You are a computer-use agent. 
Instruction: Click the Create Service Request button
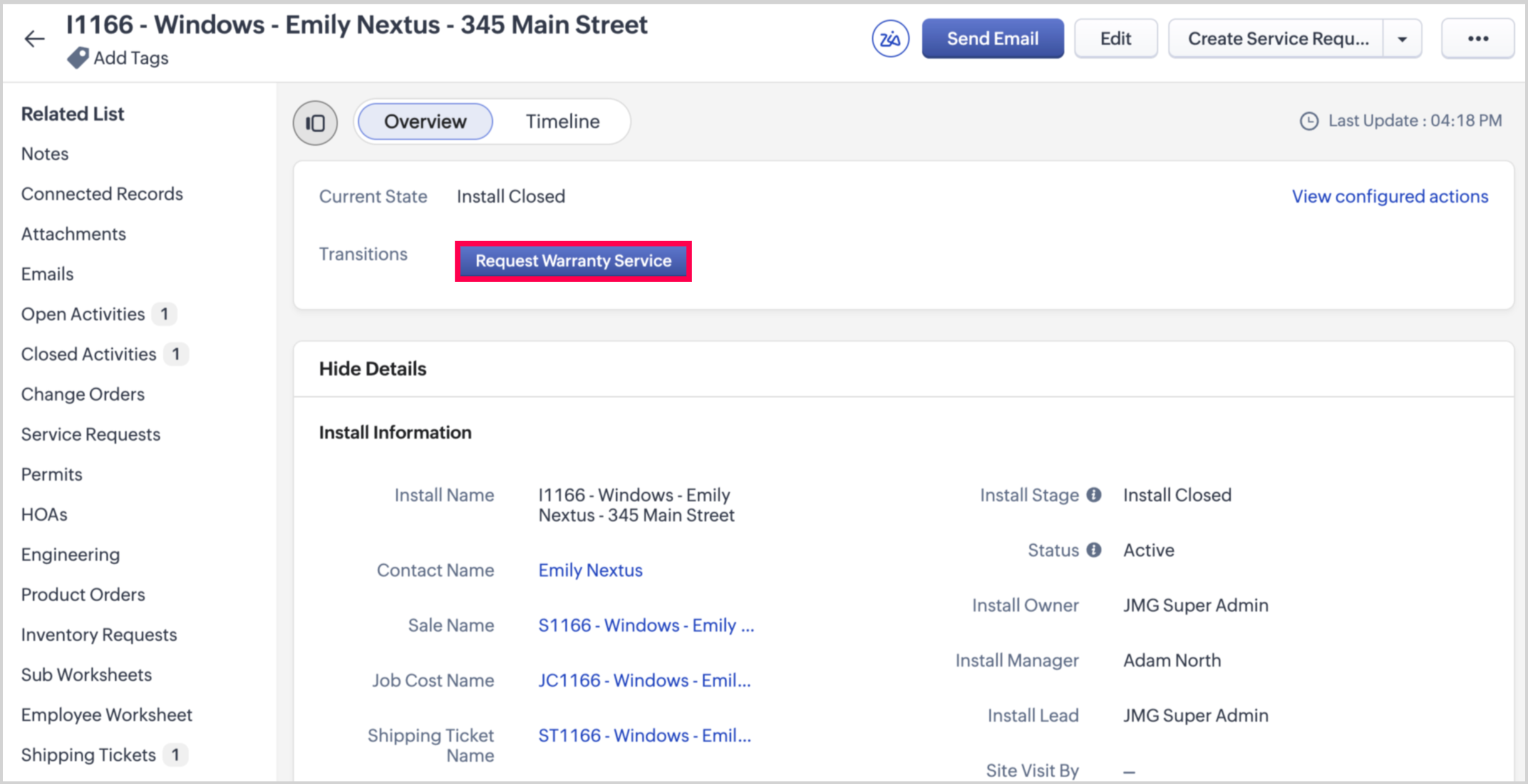(x=1278, y=39)
